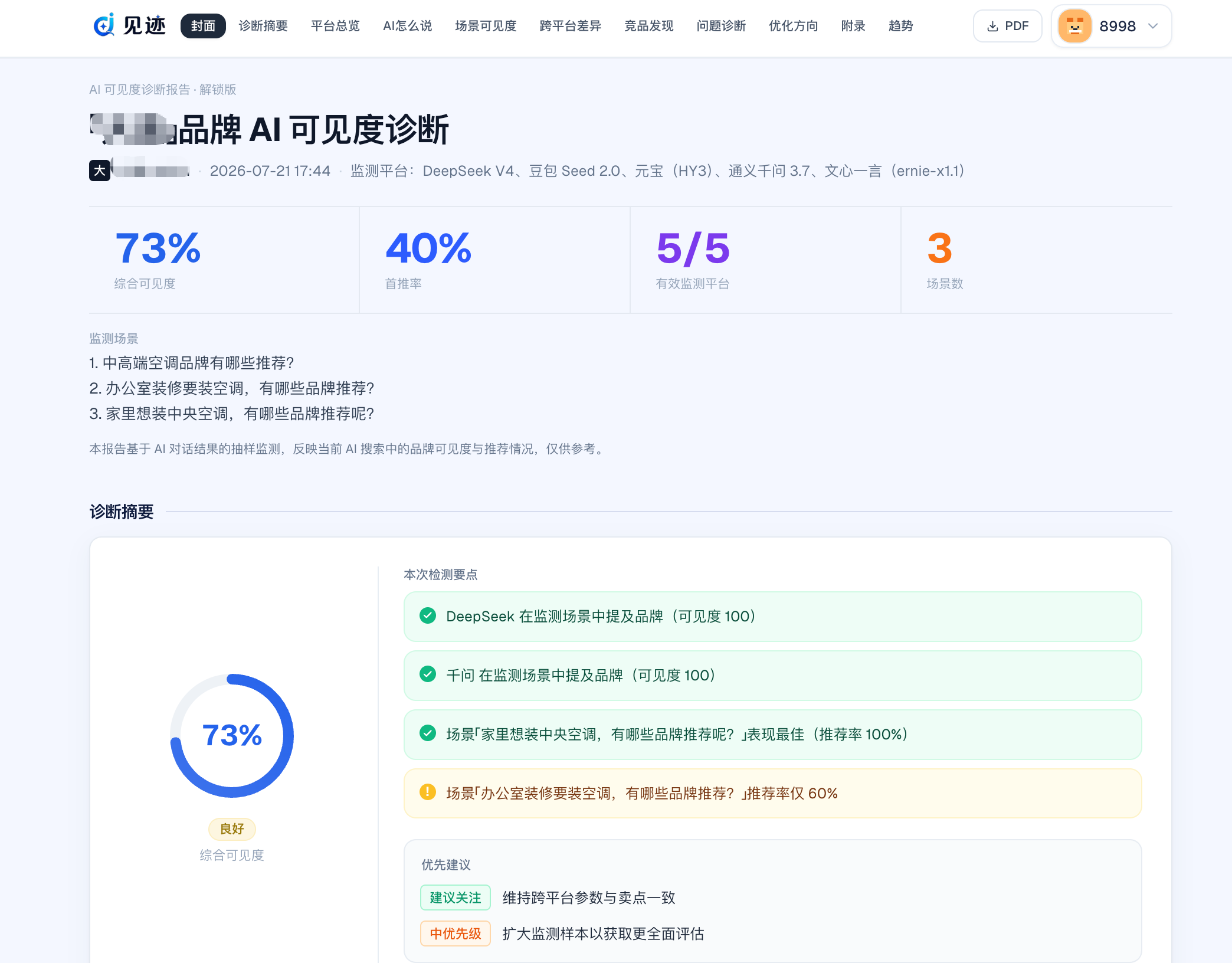The height and width of the screenshot is (963, 1232).
Task: Jump to the 跨平台差异 tab
Action: (571, 26)
